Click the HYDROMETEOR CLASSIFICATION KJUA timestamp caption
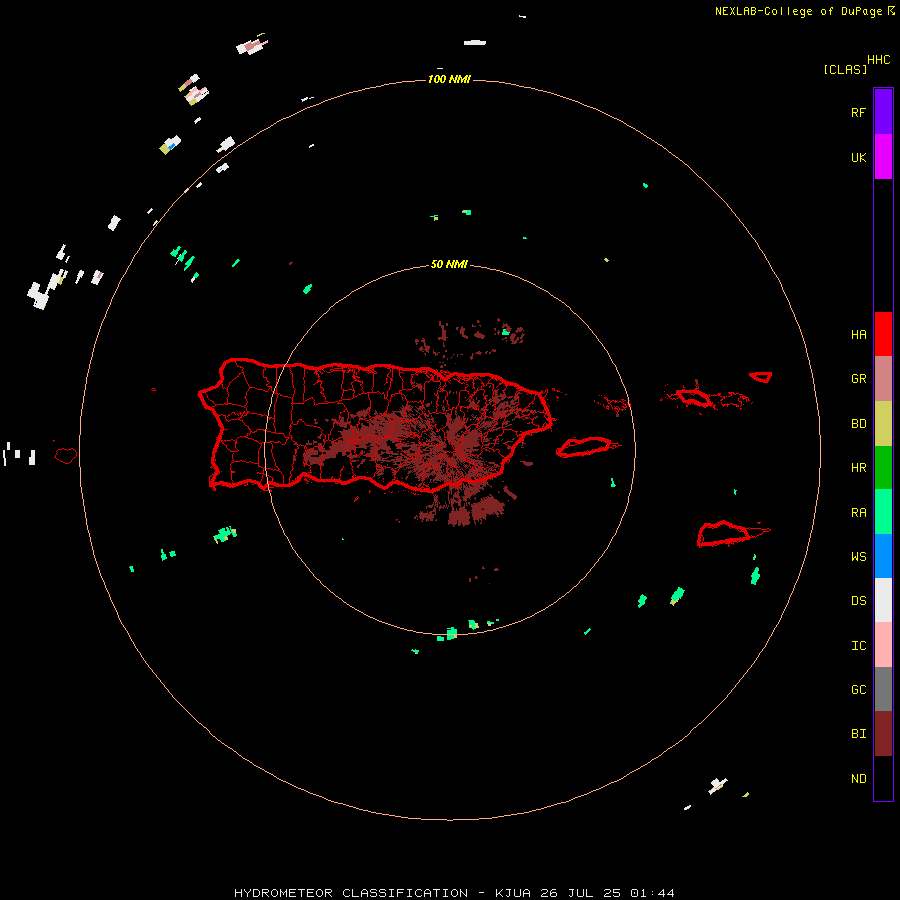Screen dimensions: 900x900 click(454, 893)
